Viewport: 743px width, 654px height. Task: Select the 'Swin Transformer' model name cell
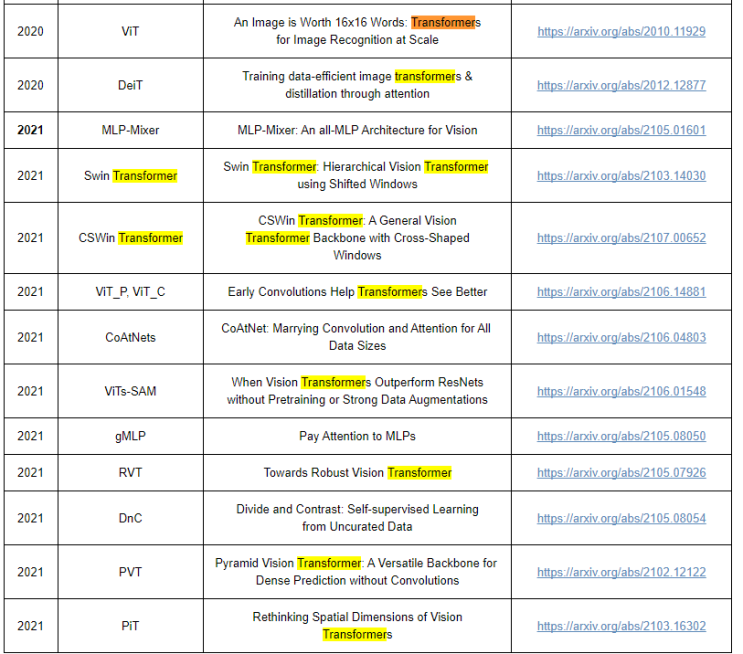click(x=130, y=176)
